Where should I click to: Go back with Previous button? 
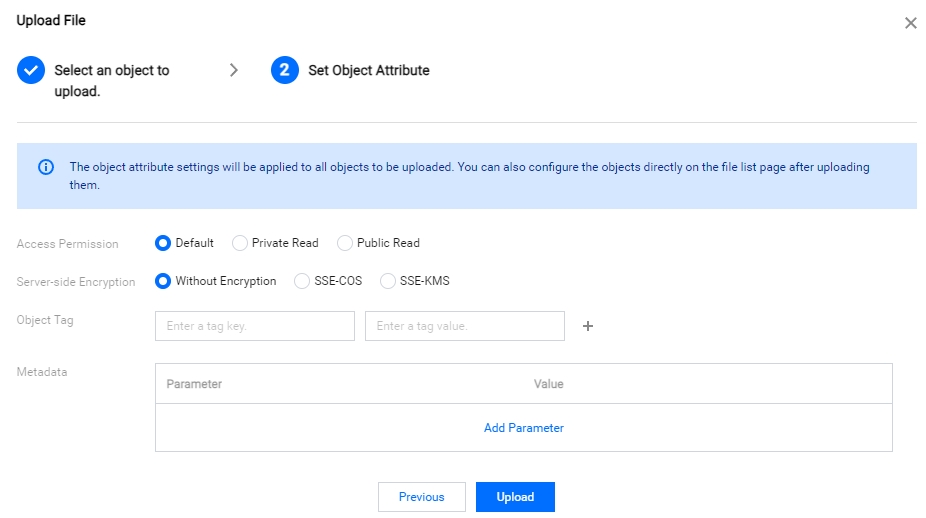[x=422, y=497]
